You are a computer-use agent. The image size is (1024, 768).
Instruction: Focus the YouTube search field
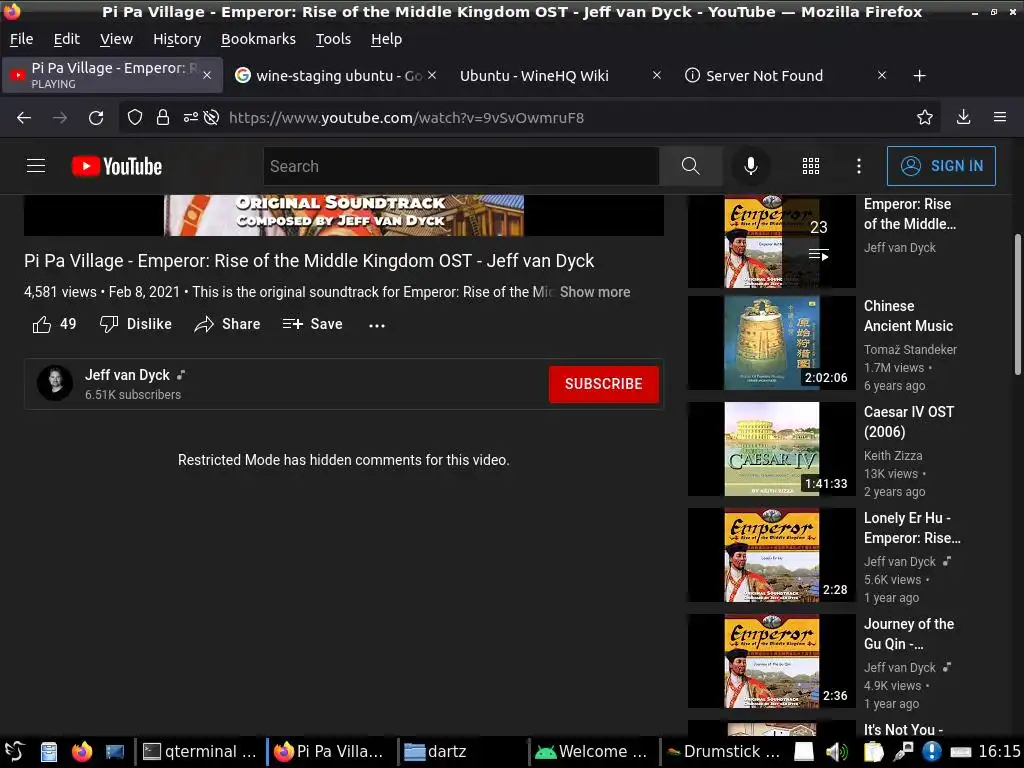tap(461, 166)
